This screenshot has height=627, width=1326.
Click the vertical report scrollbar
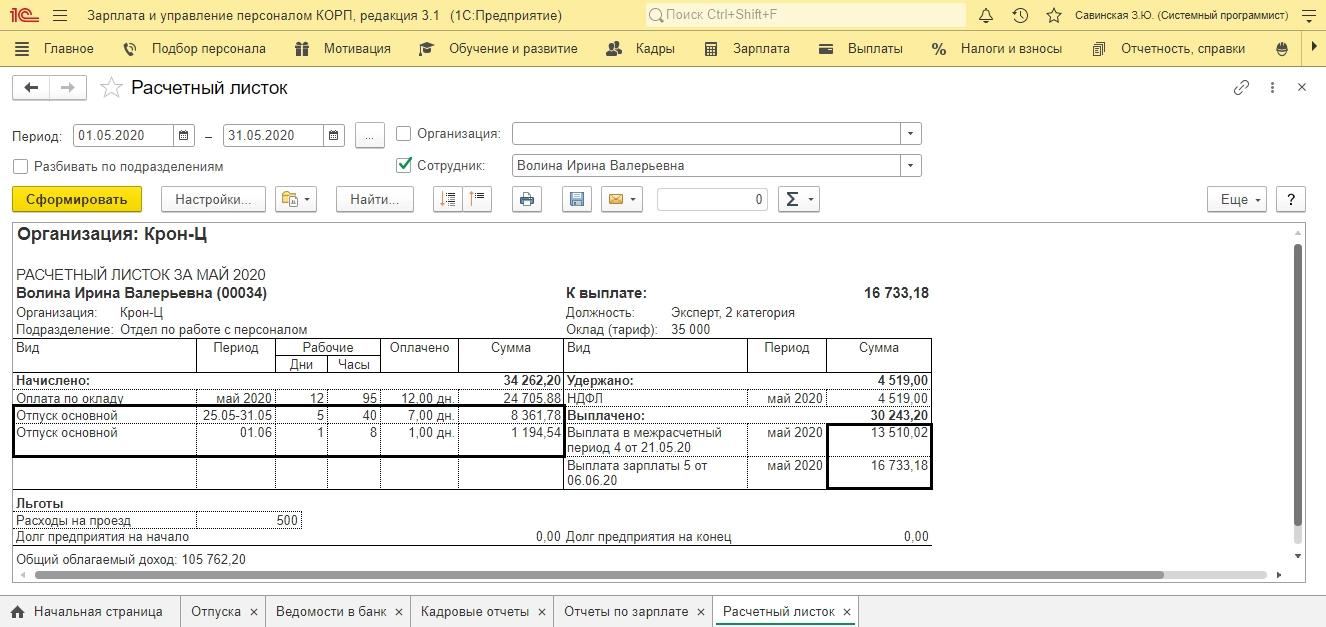pos(1298,385)
